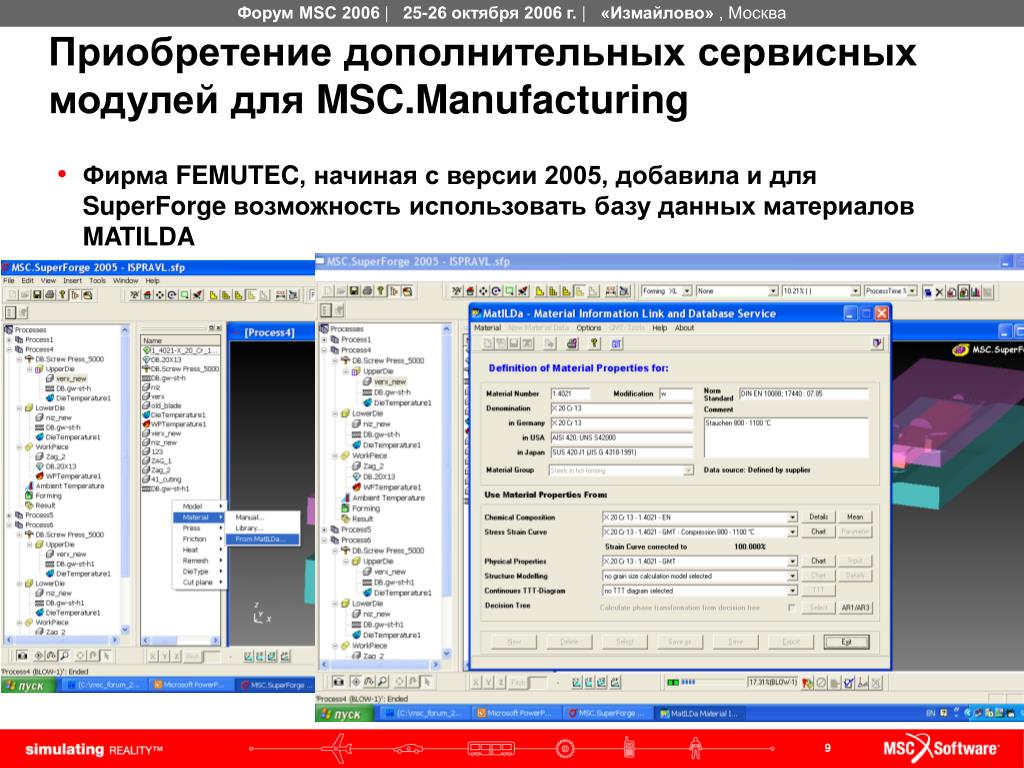Click Comment text box in MatILDa
The image size is (1024, 768).
pyautogui.click(x=786, y=437)
